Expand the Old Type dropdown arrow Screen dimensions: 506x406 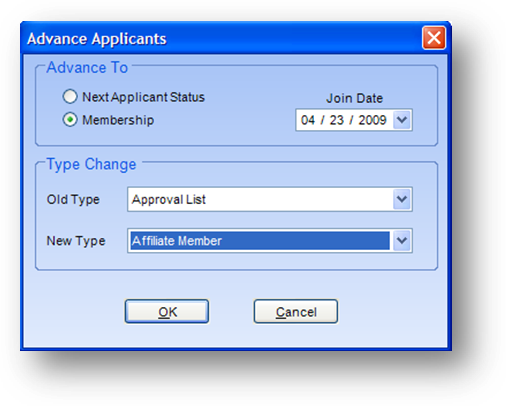pos(402,199)
